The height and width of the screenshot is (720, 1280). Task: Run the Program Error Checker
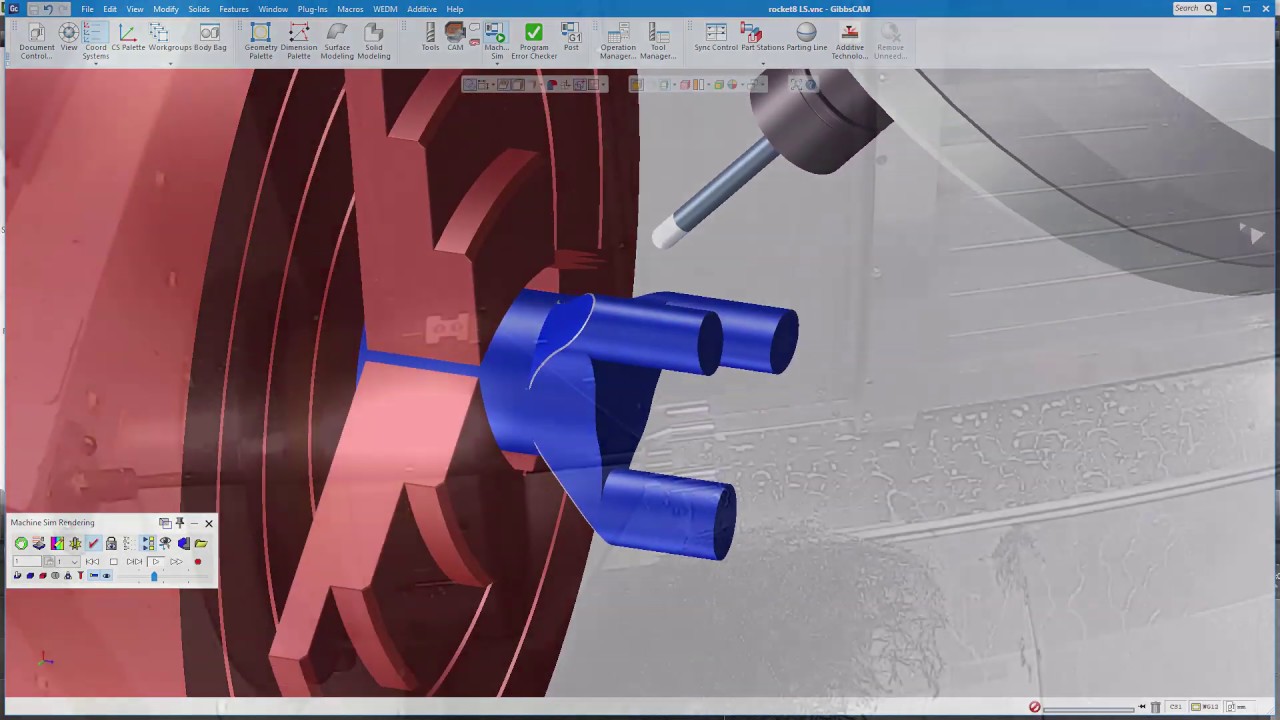pos(534,41)
